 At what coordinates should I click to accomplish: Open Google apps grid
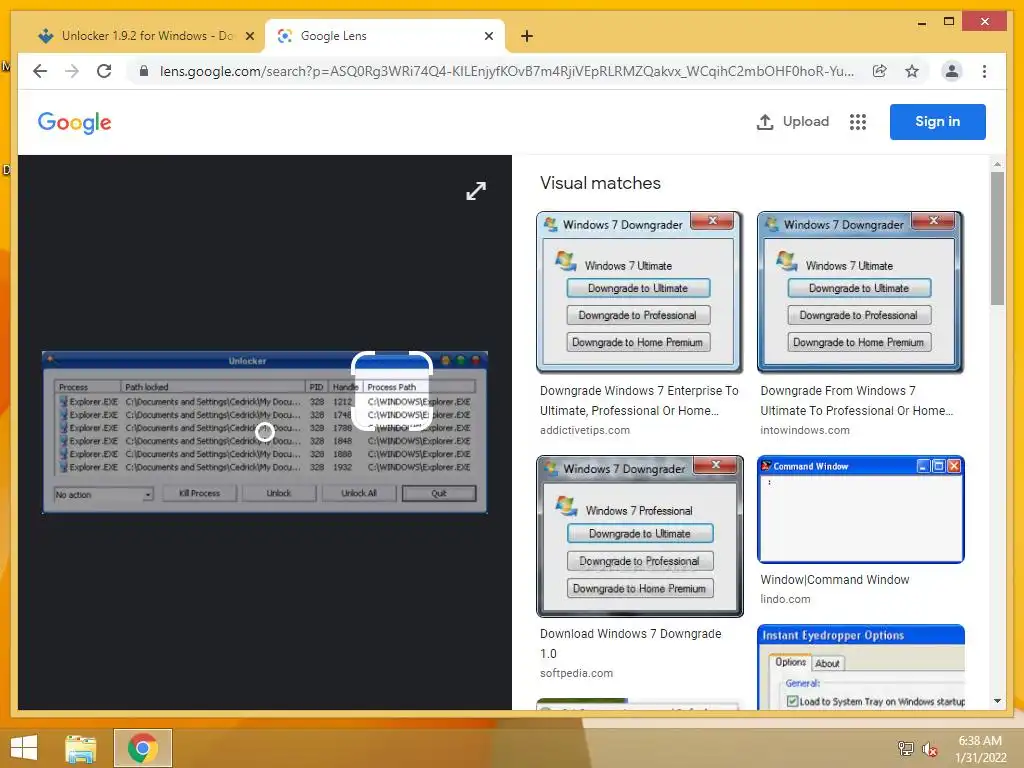pyautogui.click(x=857, y=121)
